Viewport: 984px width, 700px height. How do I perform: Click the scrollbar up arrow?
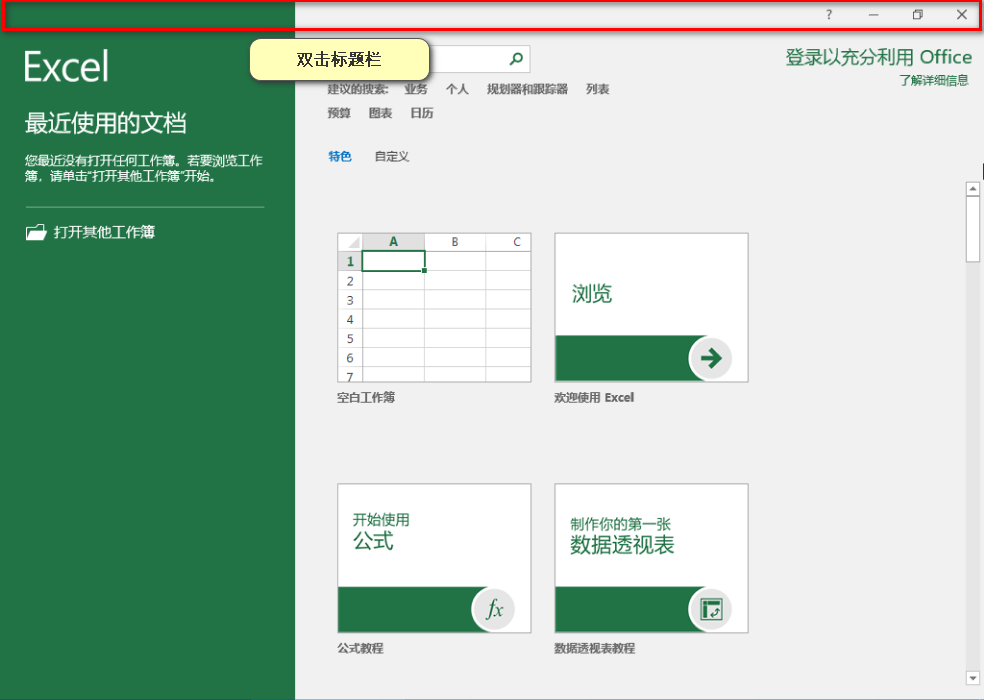click(973, 188)
